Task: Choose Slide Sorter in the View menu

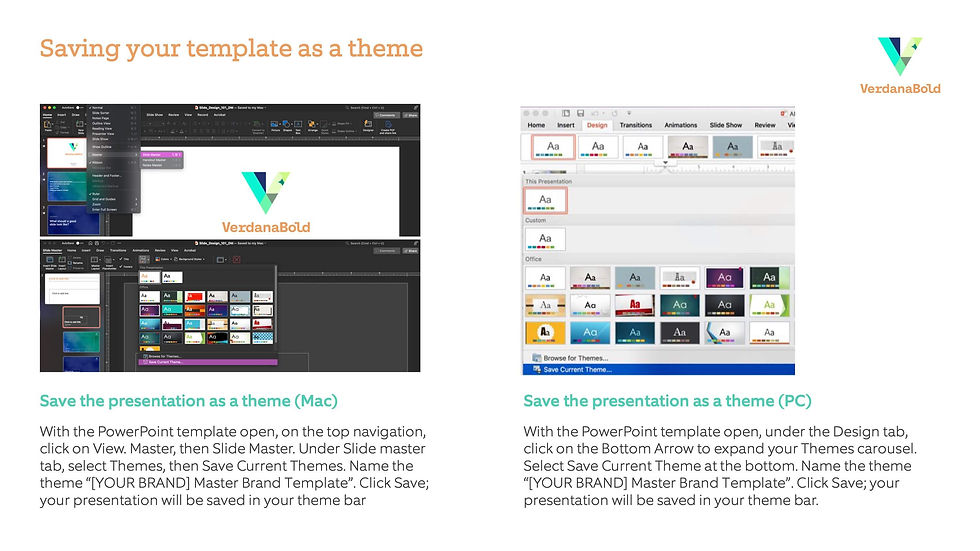Action: (112, 113)
